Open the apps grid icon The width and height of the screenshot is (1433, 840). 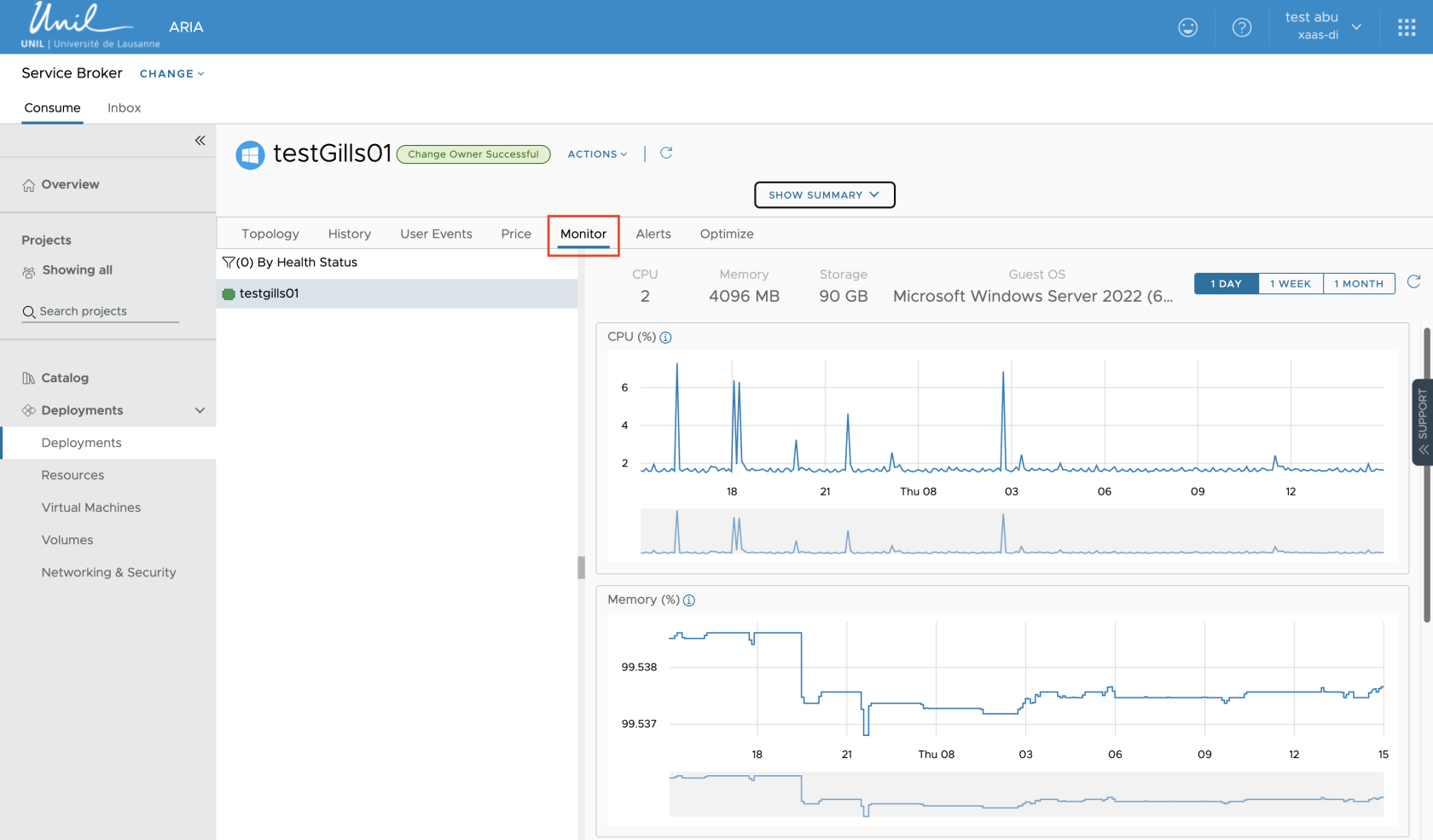click(x=1407, y=27)
